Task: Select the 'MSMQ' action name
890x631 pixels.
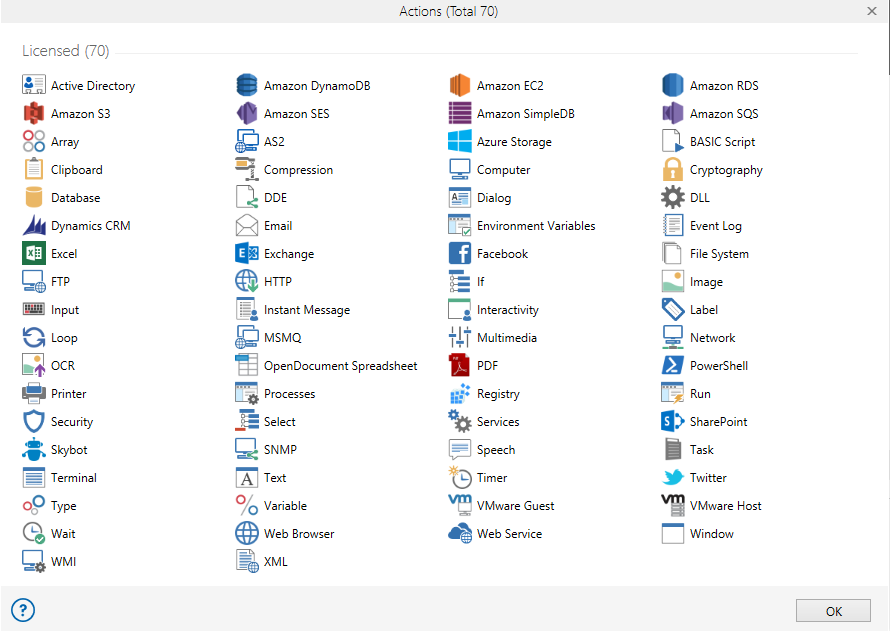Action: (283, 338)
